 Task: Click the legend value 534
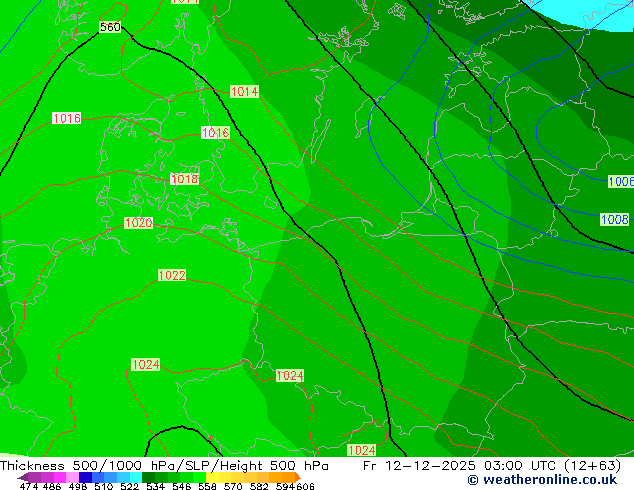(155, 486)
